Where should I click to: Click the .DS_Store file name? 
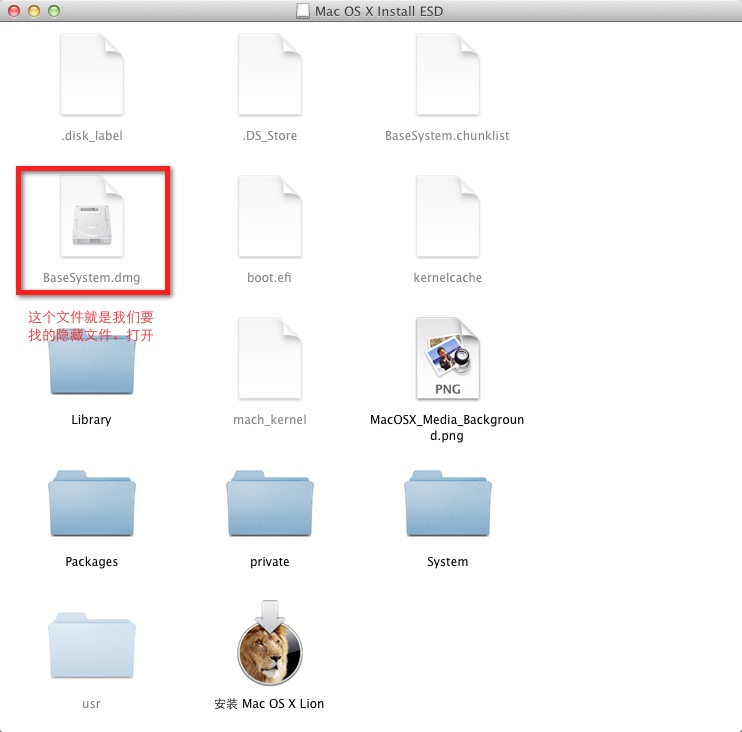click(270, 136)
